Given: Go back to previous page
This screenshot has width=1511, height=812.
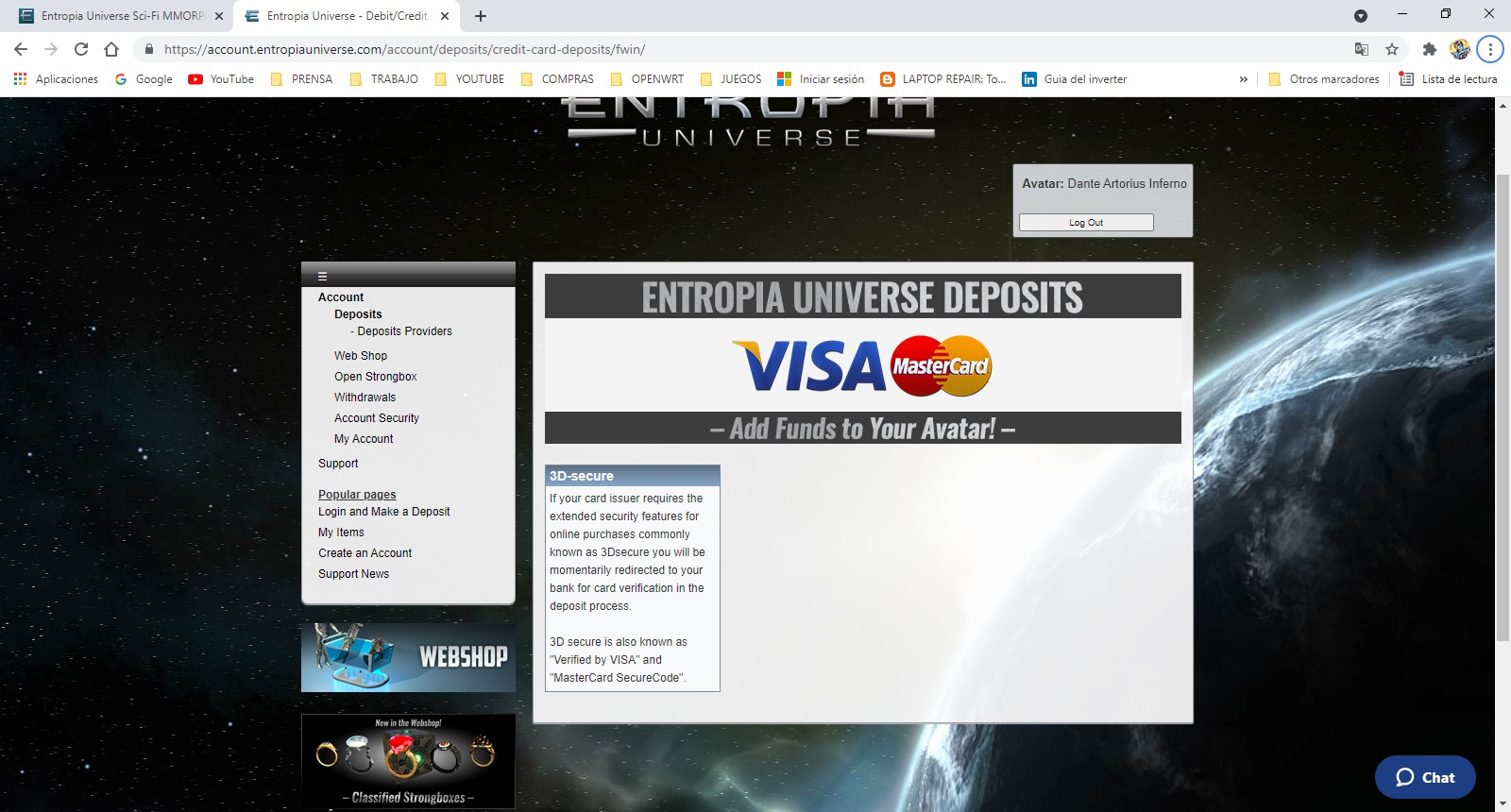Looking at the screenshot, I should (21, 49).
